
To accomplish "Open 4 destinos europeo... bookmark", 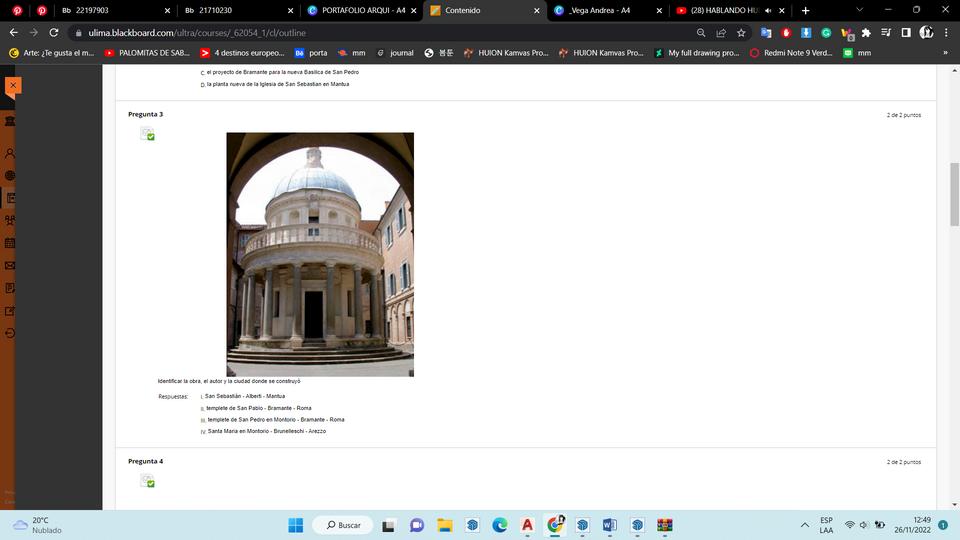I will coord(242,53).
